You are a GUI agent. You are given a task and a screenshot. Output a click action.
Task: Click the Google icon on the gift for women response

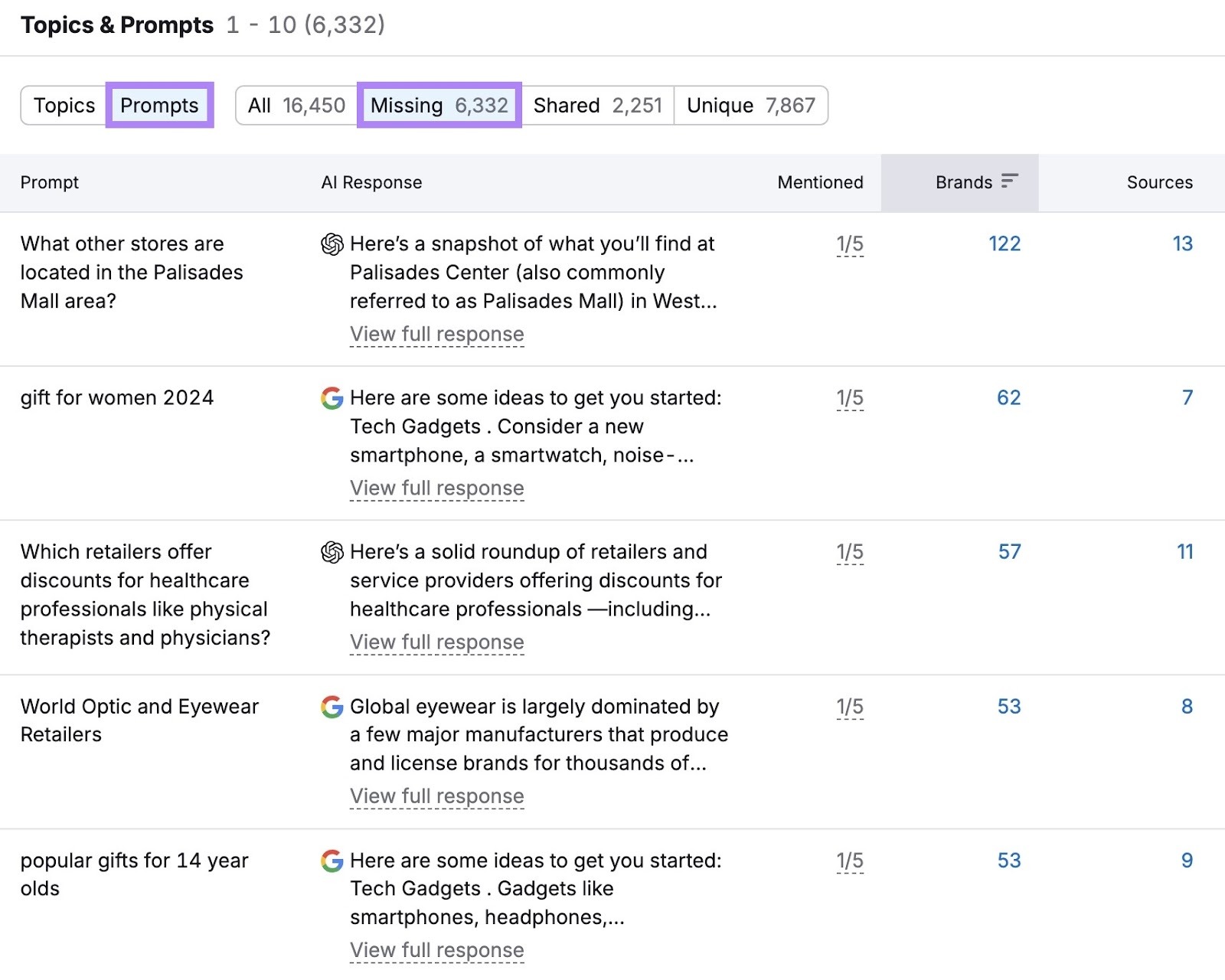[332, 398]
